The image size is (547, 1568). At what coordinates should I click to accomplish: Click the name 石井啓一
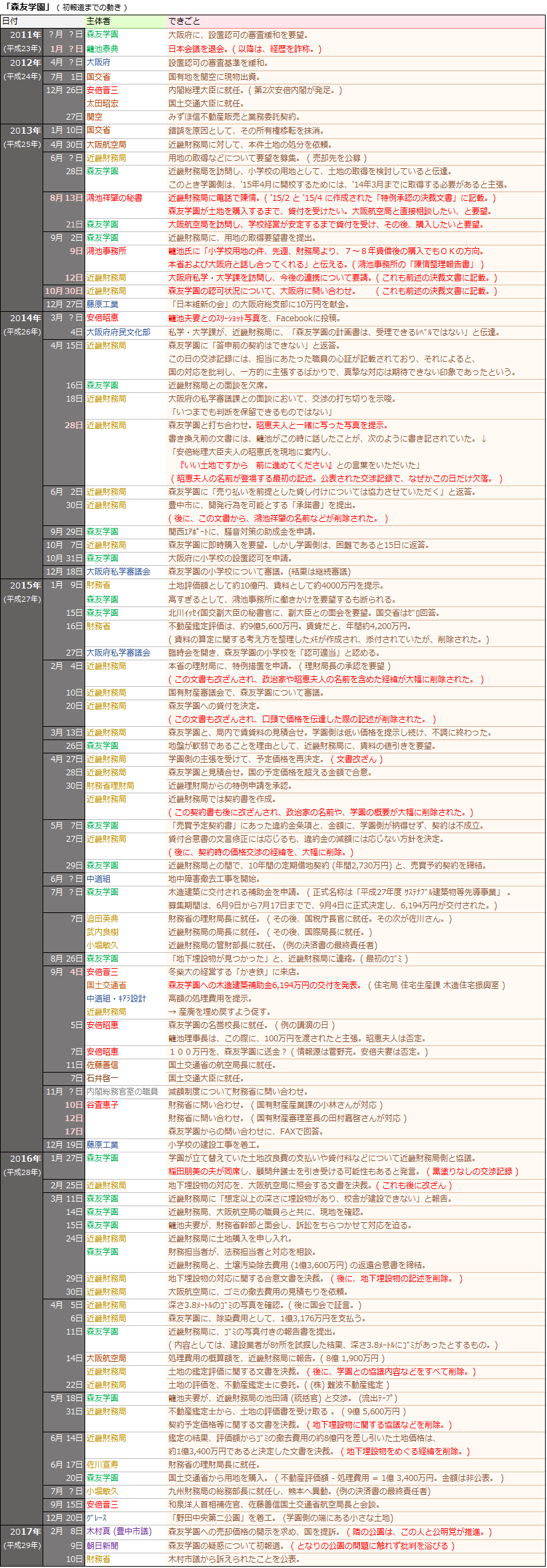coord(102,1078)
